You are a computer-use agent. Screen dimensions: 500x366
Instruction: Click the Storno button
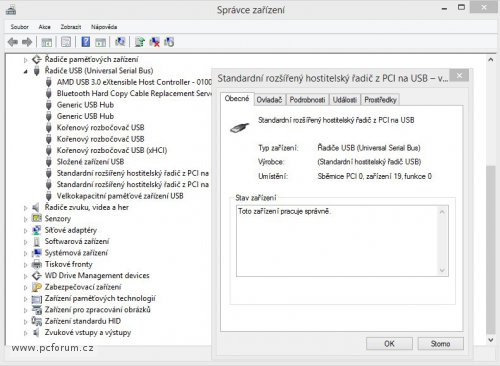[441, 344]
